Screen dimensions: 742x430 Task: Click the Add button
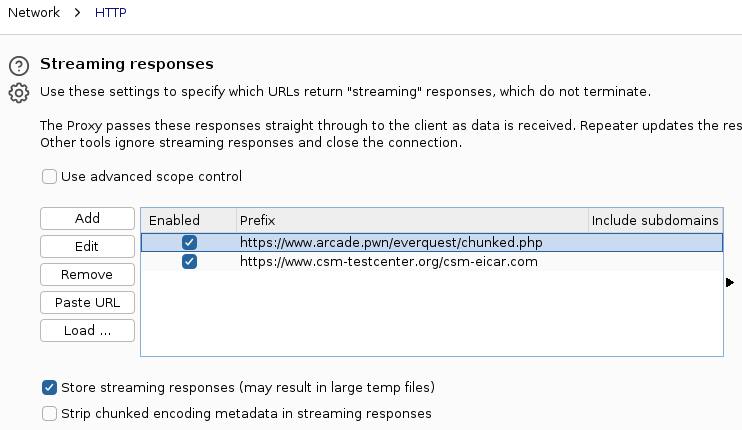[x=88, y=219]
